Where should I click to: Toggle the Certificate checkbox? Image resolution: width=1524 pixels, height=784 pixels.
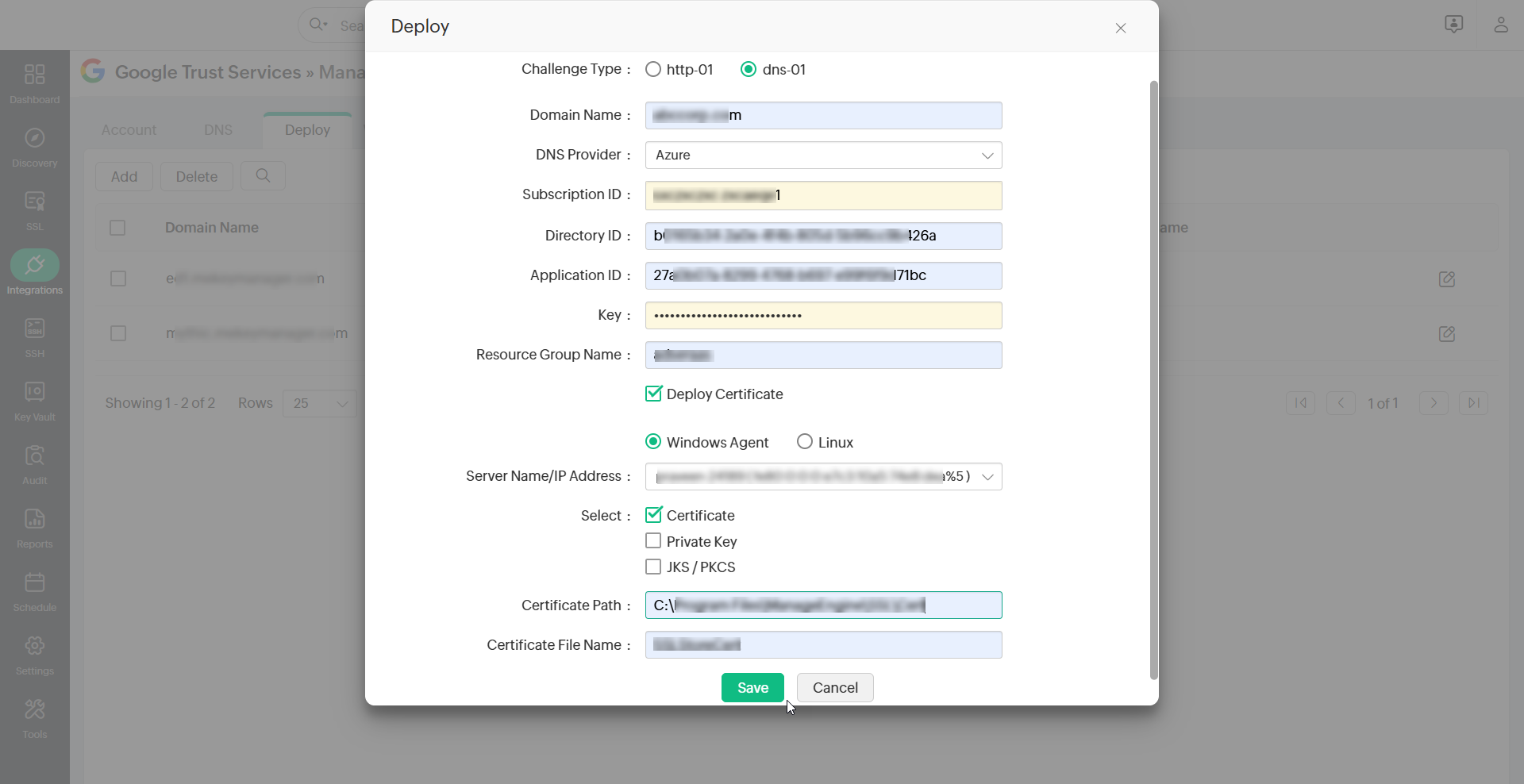pyautogui.click(x=653, y=515)
